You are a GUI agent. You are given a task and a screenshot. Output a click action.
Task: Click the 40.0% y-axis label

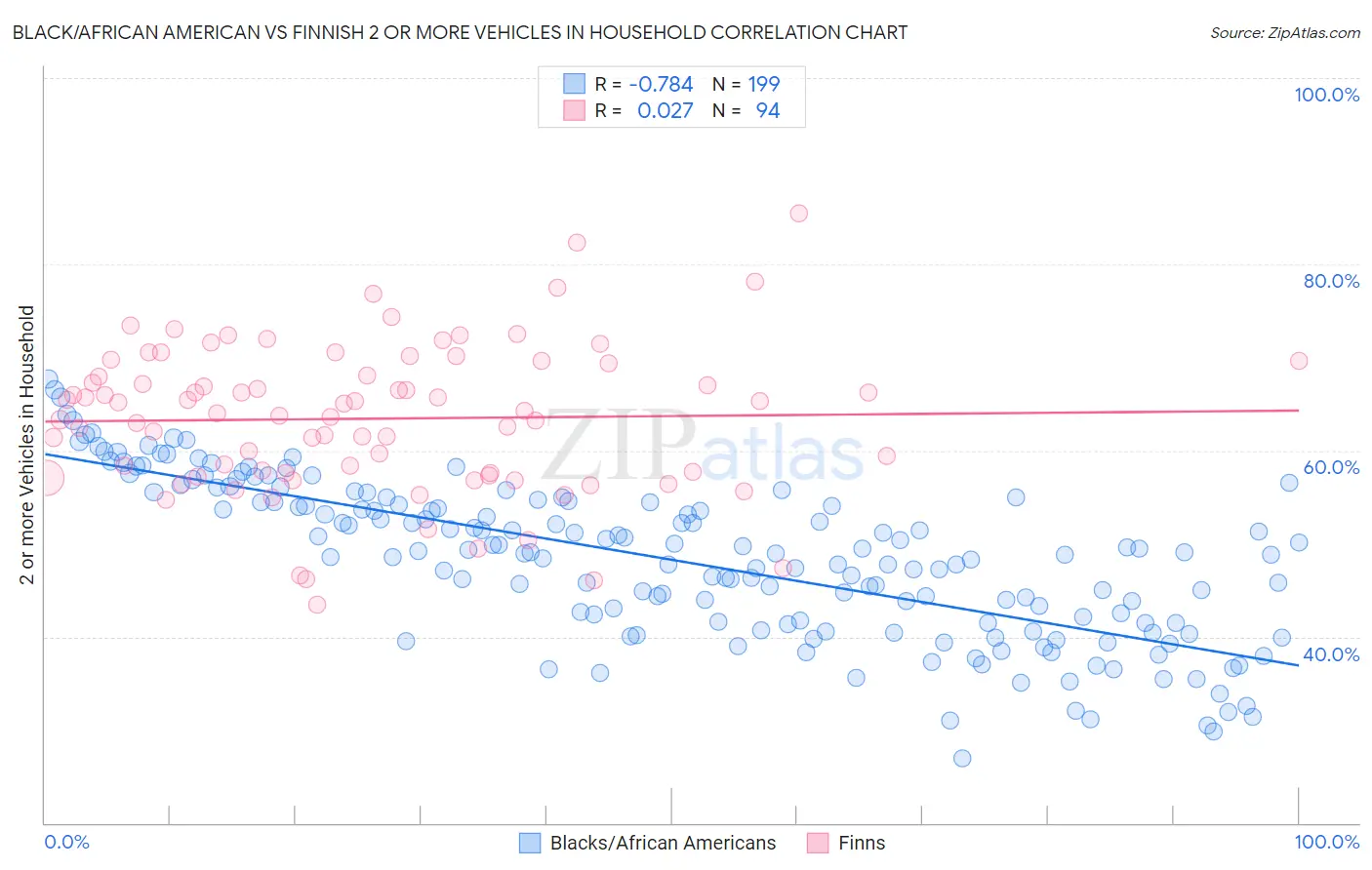pos(1331,654)
